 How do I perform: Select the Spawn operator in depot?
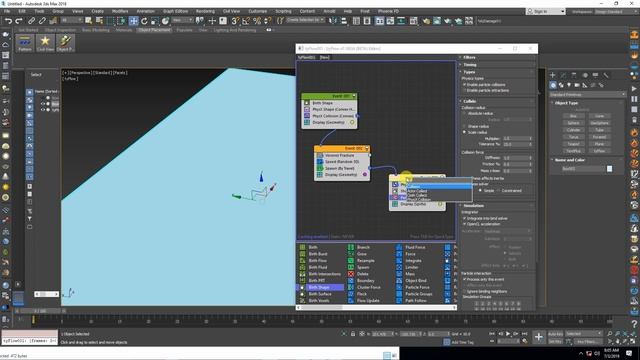click(x=363, y=267)
